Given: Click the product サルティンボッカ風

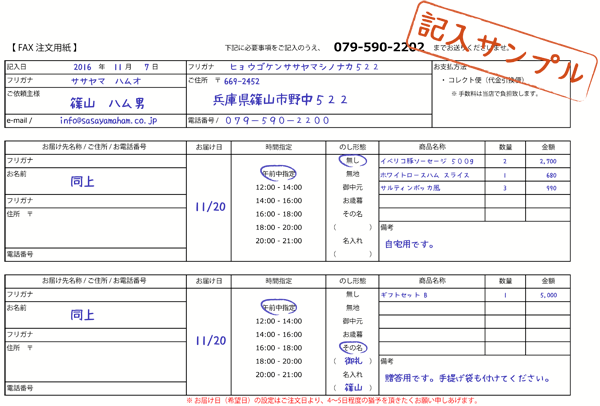Looking at the screenshot, I should 410,188.
